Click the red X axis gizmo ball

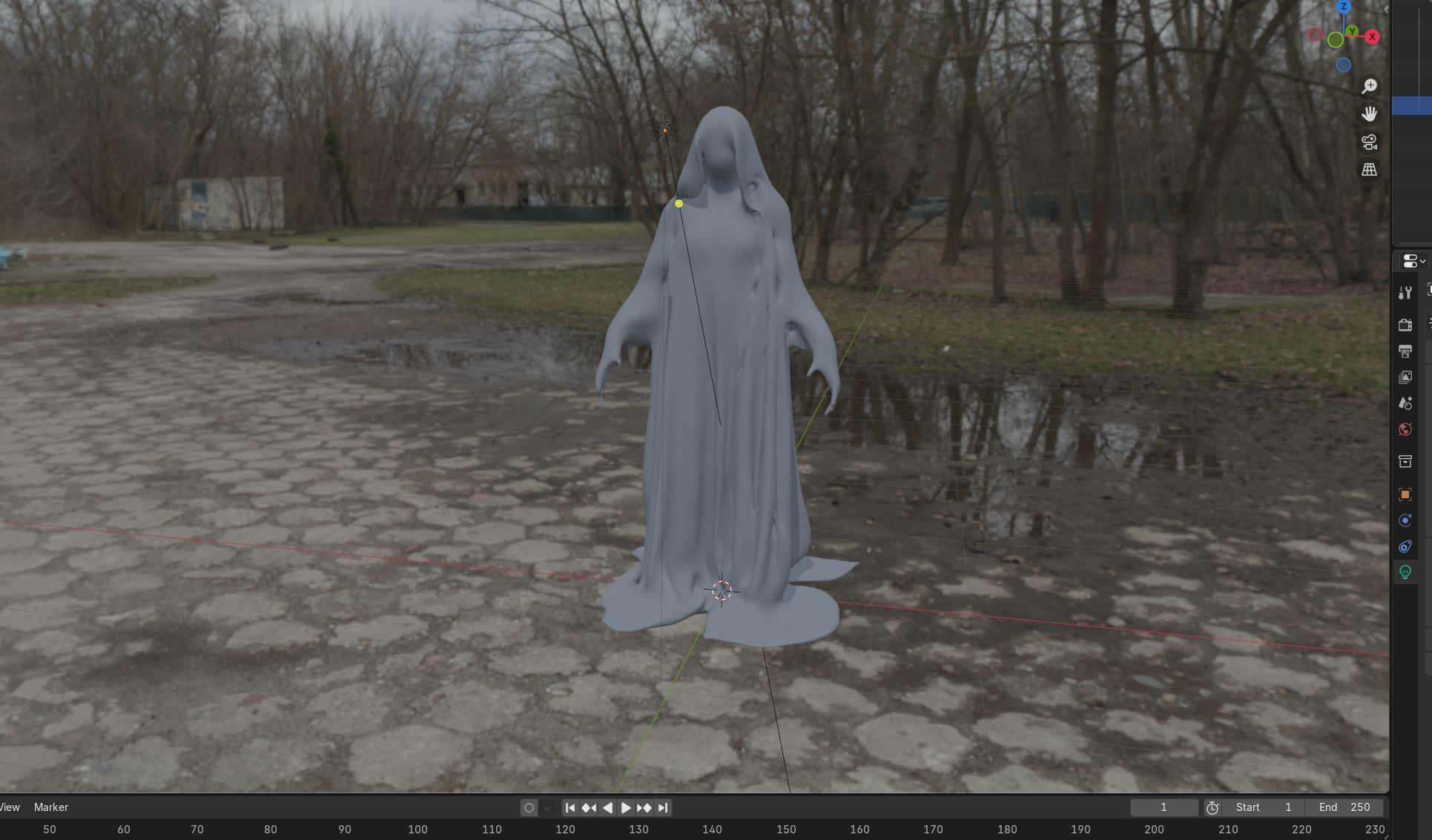(x=1373, y=36)
